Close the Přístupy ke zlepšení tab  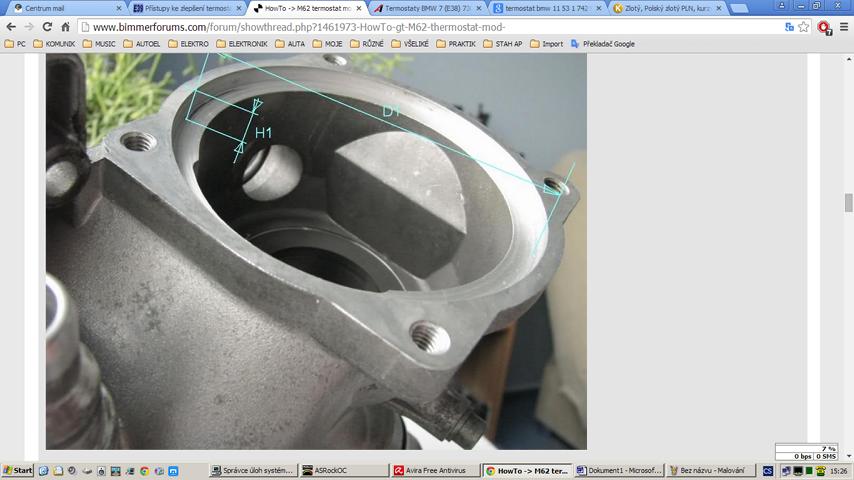point(239,8)
